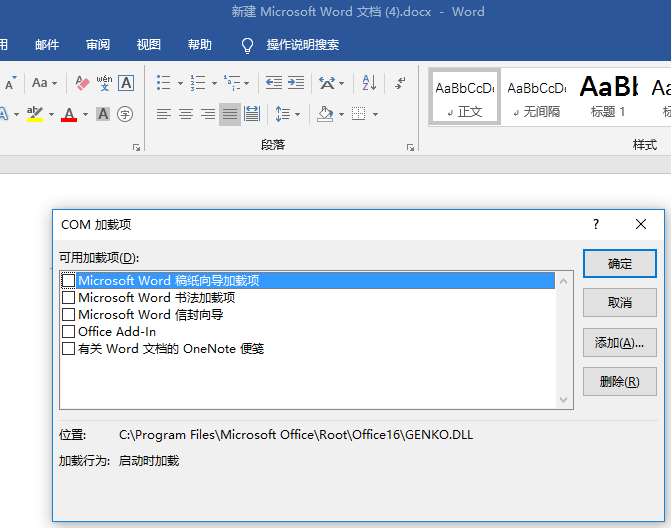Enable Office Add-In checkbox
This screenshot has height=528, width=671.
[68, 332]
